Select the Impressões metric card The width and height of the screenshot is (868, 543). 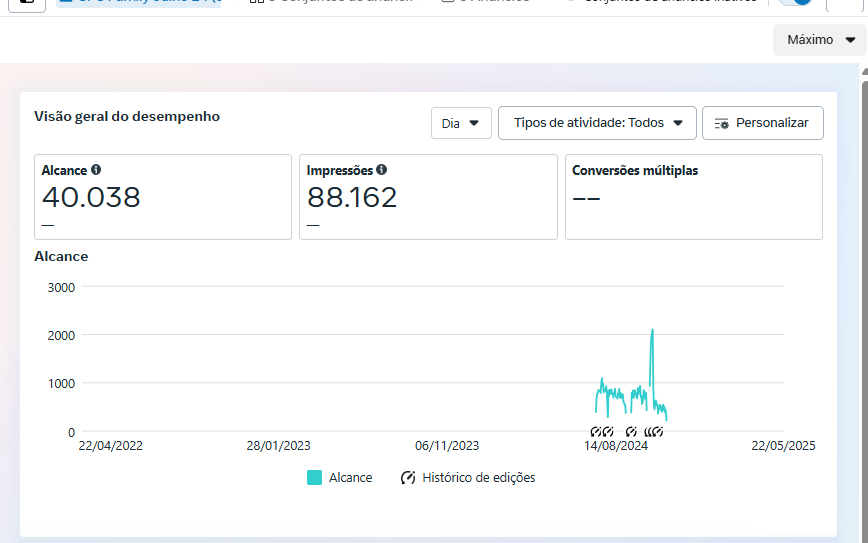(428, 197)
